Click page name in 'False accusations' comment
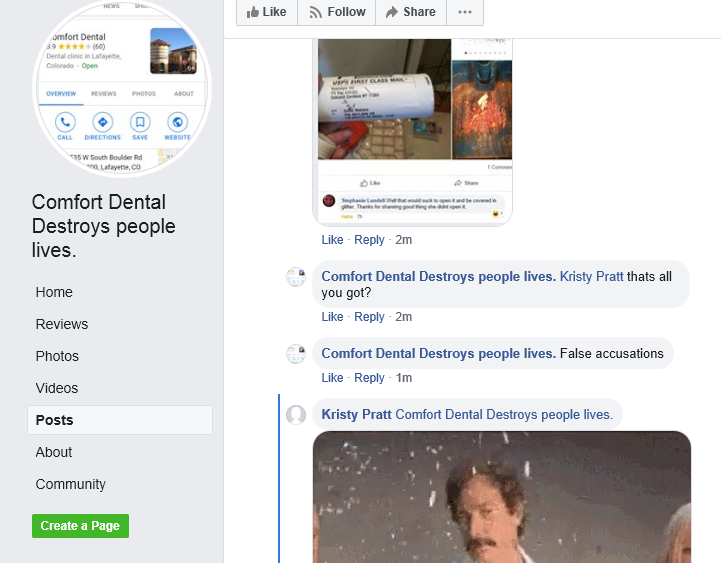Screen dimensions: 721x563 (438, 353)
